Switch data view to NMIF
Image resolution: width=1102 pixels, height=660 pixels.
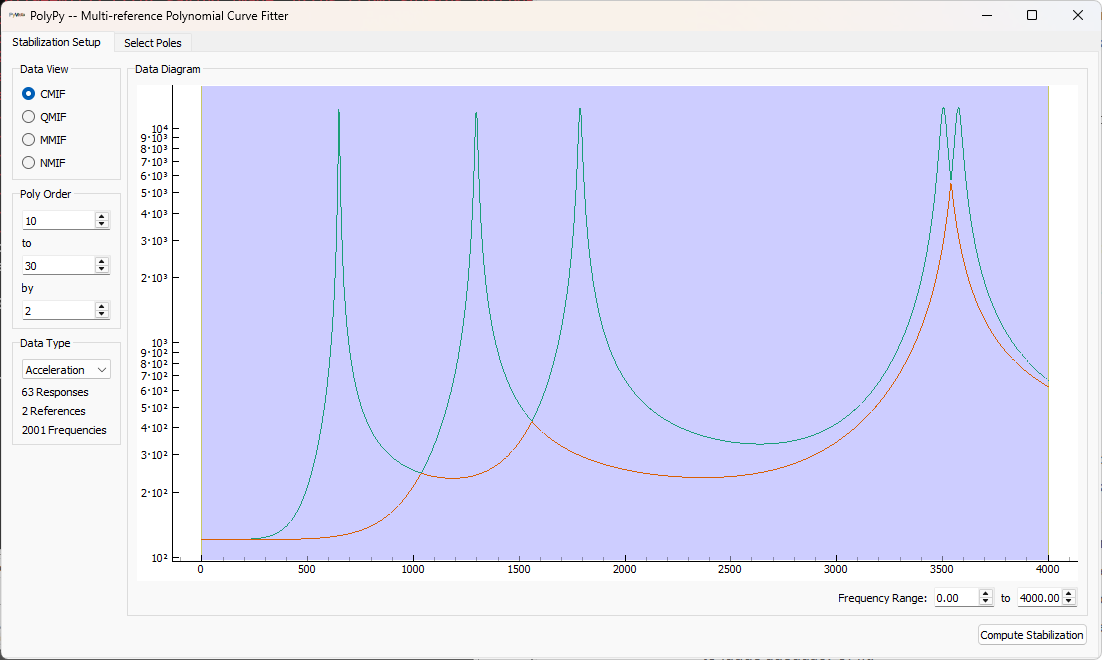pyautogui.click(x=29, y=163)
